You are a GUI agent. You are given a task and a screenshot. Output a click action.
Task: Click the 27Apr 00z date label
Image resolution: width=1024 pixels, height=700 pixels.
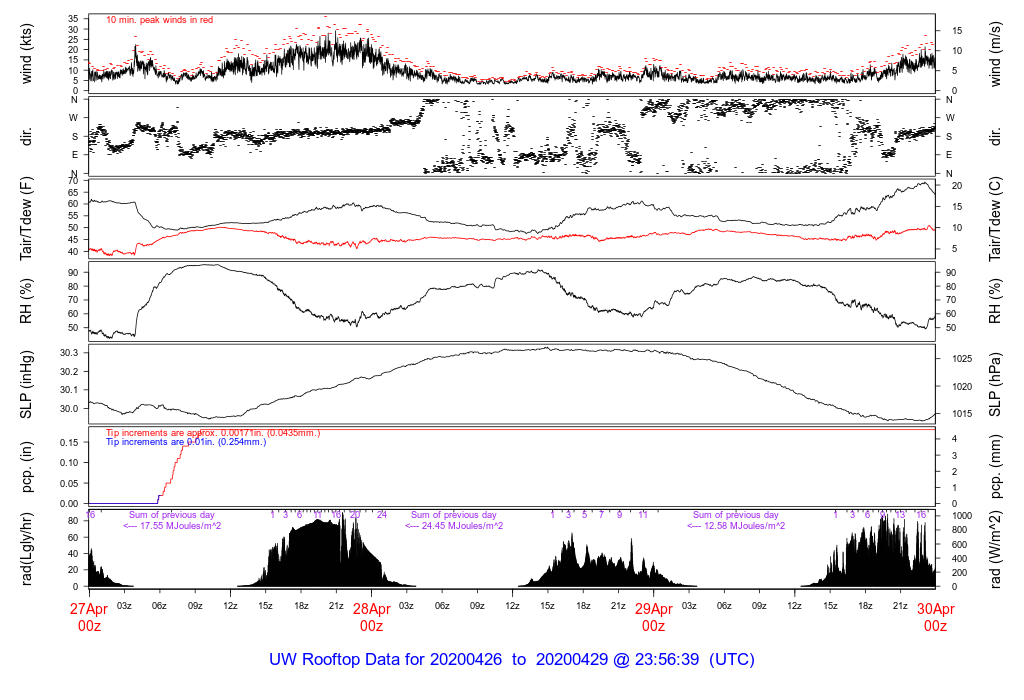[x=89, y=617]
